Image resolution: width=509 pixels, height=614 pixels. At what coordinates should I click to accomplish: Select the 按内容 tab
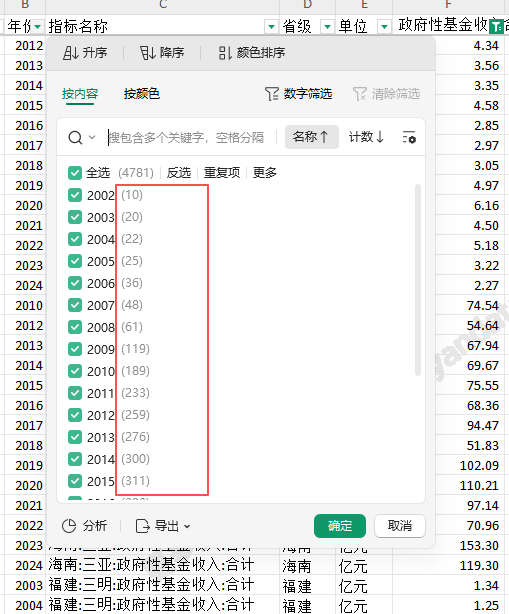click(80, 94)
